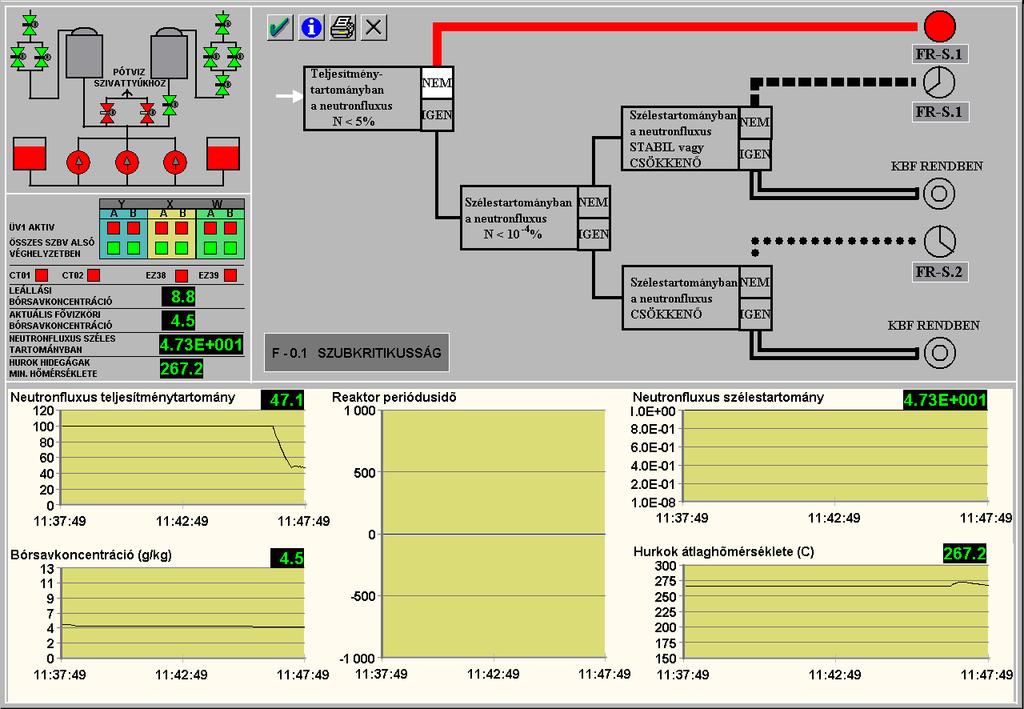Select the lower KBF RENDBEN ring icon
The width and height of the screenshot is (1024, 709).
(940, 353)
